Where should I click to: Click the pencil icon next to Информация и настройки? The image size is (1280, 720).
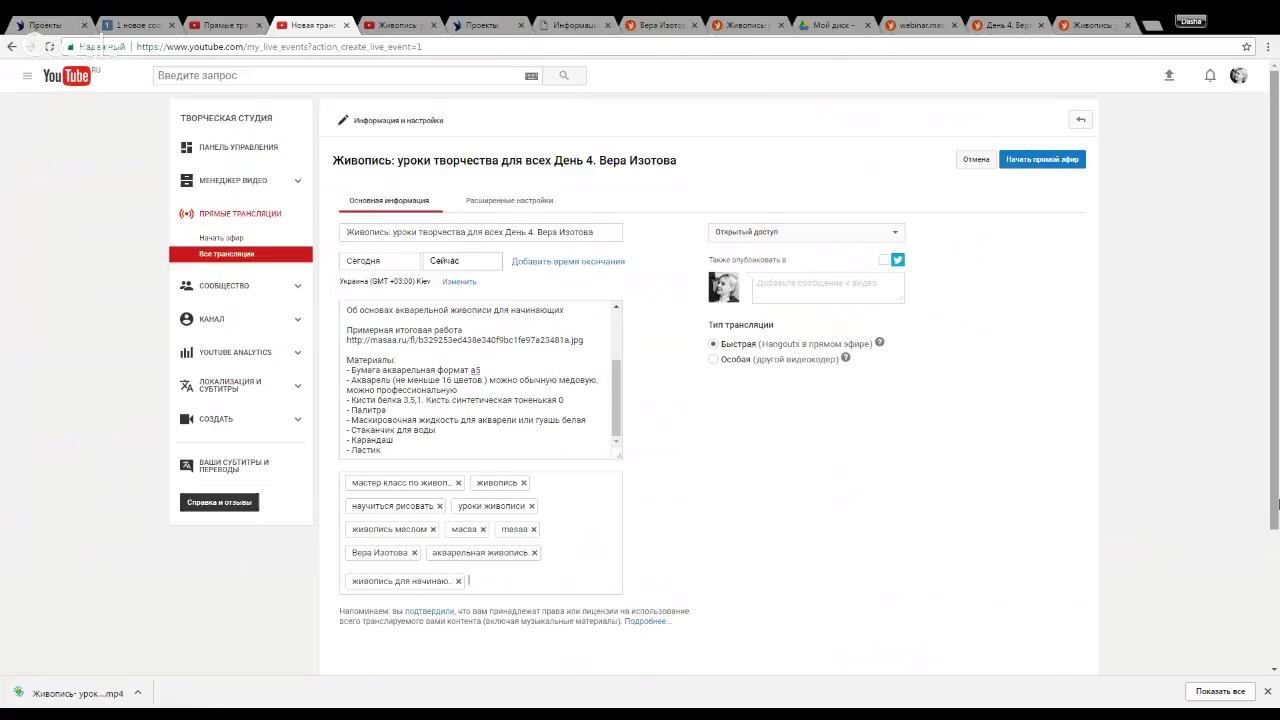[x=343, y=120]
